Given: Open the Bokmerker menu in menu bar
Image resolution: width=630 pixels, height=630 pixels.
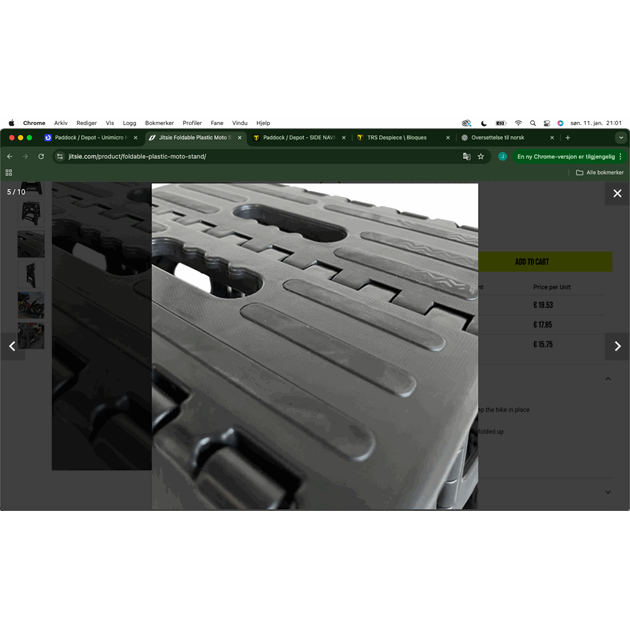Looking at the screenshot, I should [159, 123].
